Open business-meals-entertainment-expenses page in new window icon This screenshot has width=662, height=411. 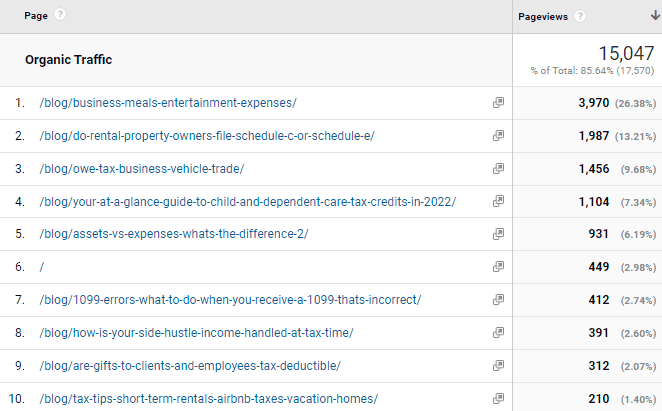click(x=498, y=103)
